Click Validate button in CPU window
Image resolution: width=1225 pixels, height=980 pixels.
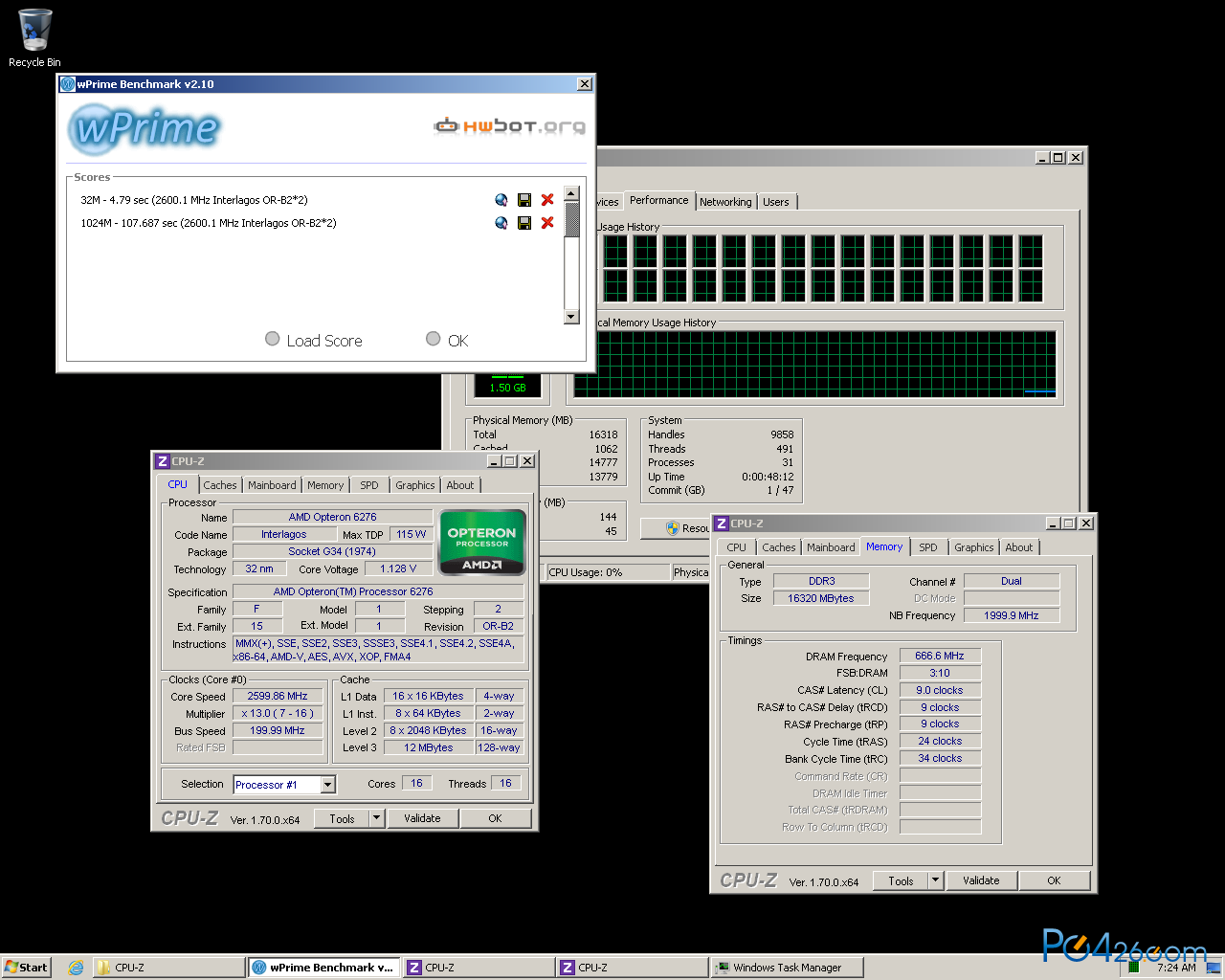(x=422, y=818)
